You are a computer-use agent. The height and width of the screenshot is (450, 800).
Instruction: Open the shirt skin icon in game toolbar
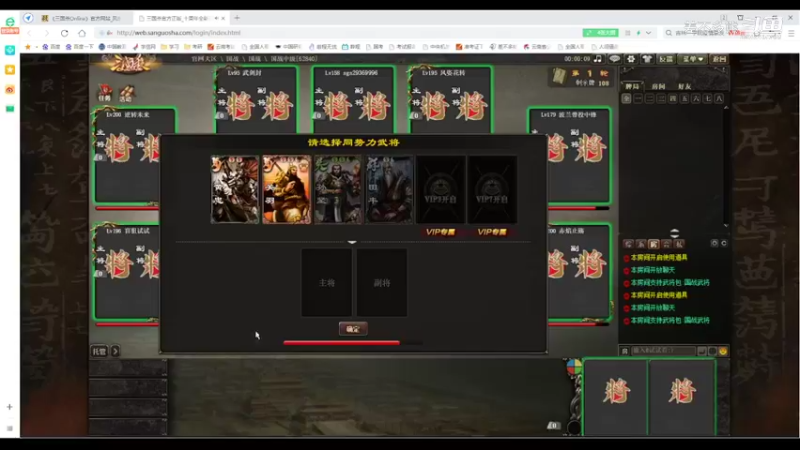click(x=647, y=59)
